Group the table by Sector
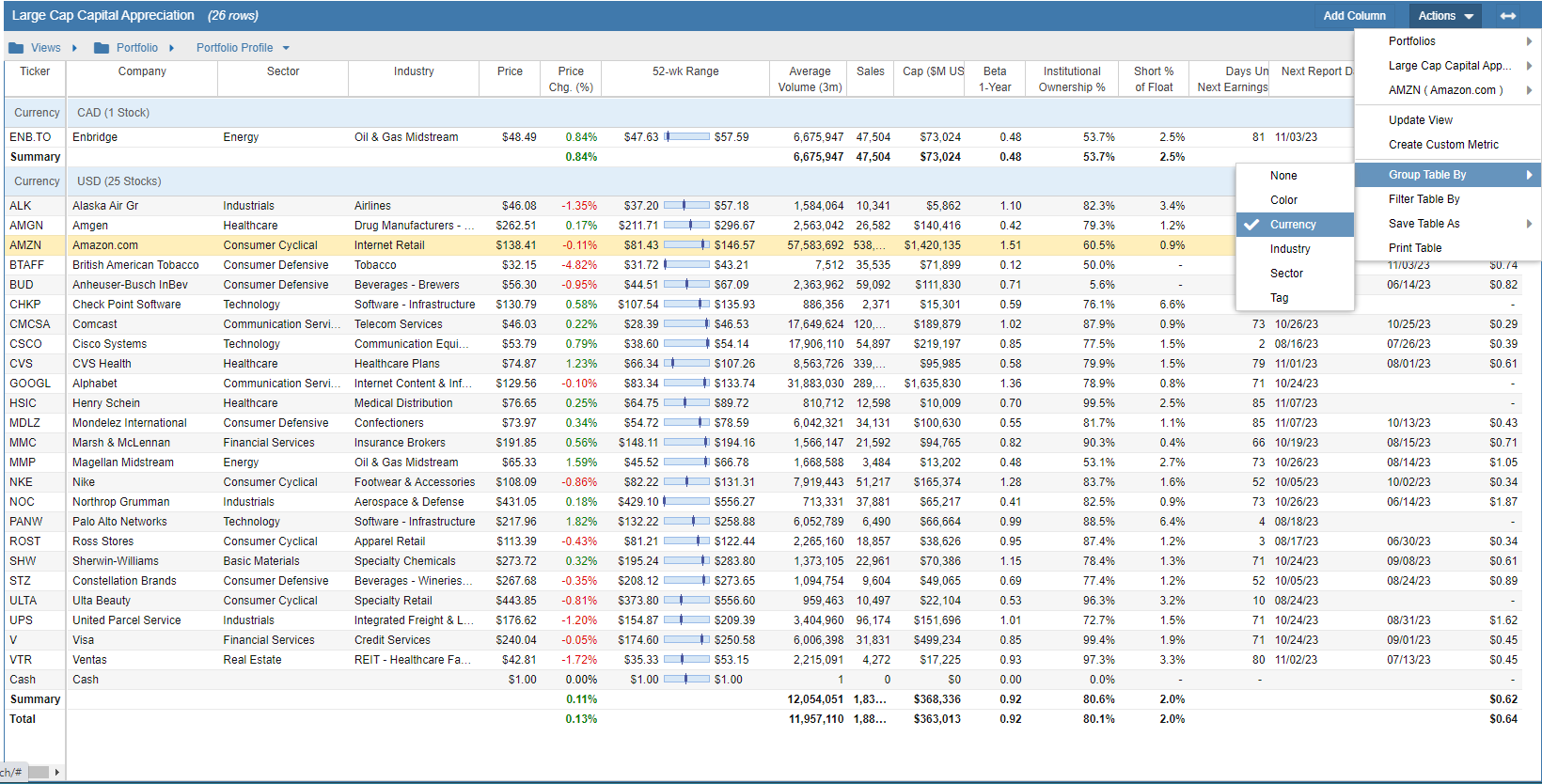The image size is (1542, 784). [x=1286, y=274]
